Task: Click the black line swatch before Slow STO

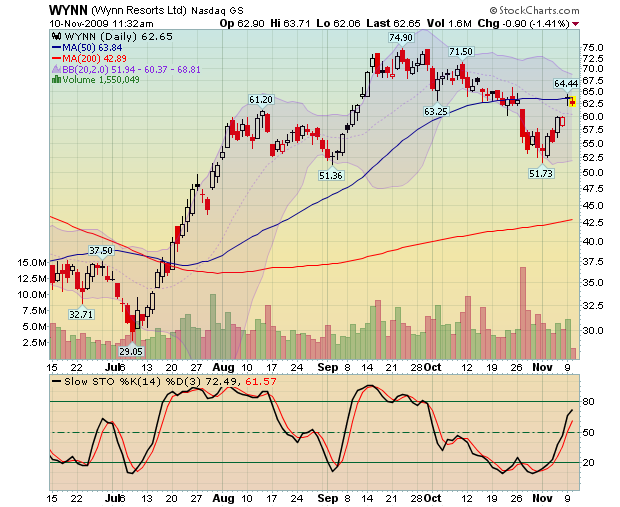Action: pyautogui.click(x=57, y=382)
